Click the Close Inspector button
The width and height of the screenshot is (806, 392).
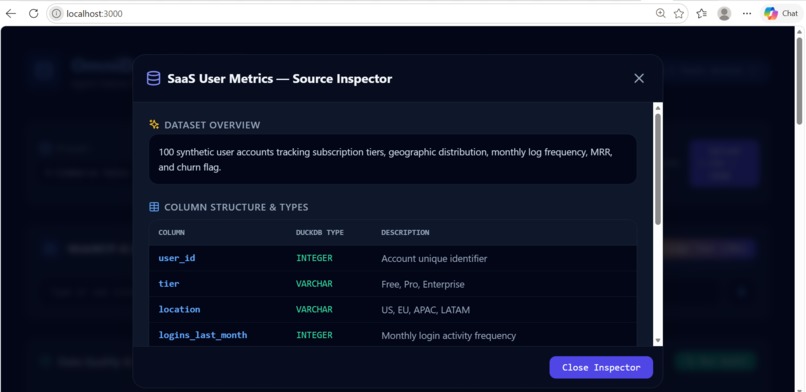(x=601, y=367)
